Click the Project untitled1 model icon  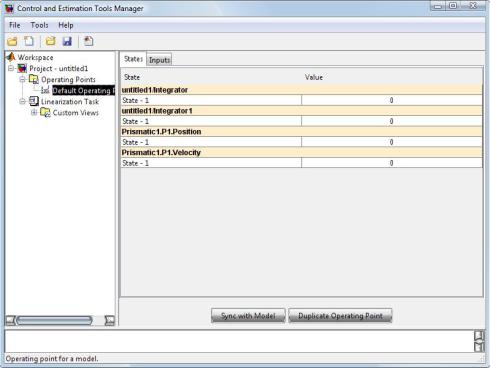(22, 68)
